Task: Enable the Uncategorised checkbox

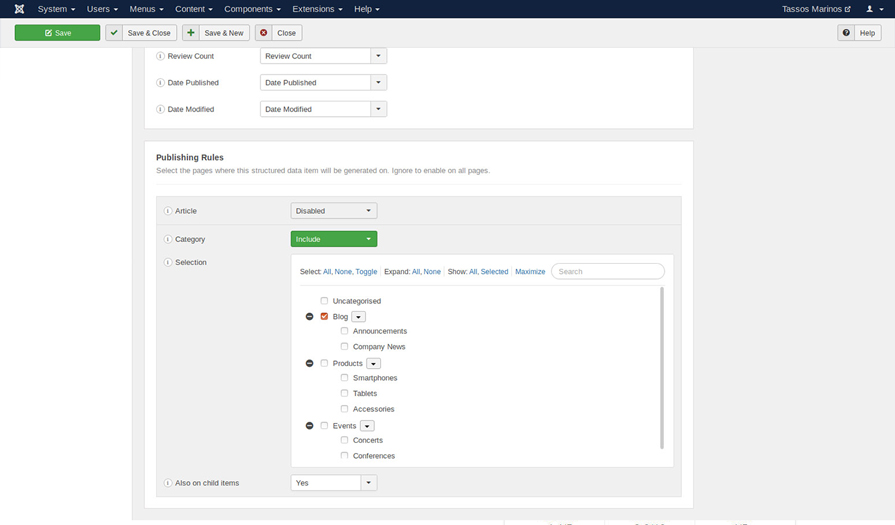Action: (x=324, y=301)
